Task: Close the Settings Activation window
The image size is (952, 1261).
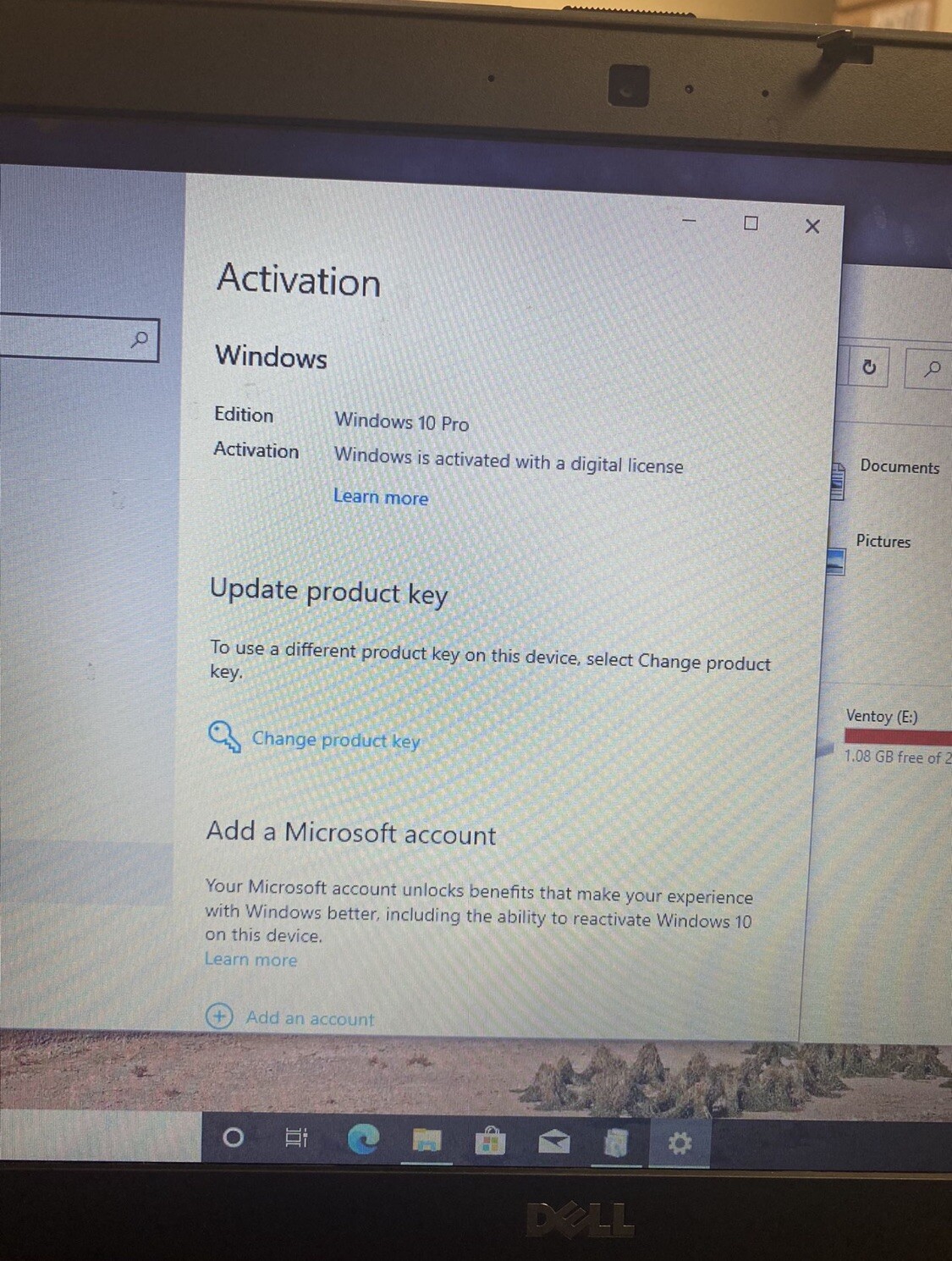Action: click(x=812, y=226)
